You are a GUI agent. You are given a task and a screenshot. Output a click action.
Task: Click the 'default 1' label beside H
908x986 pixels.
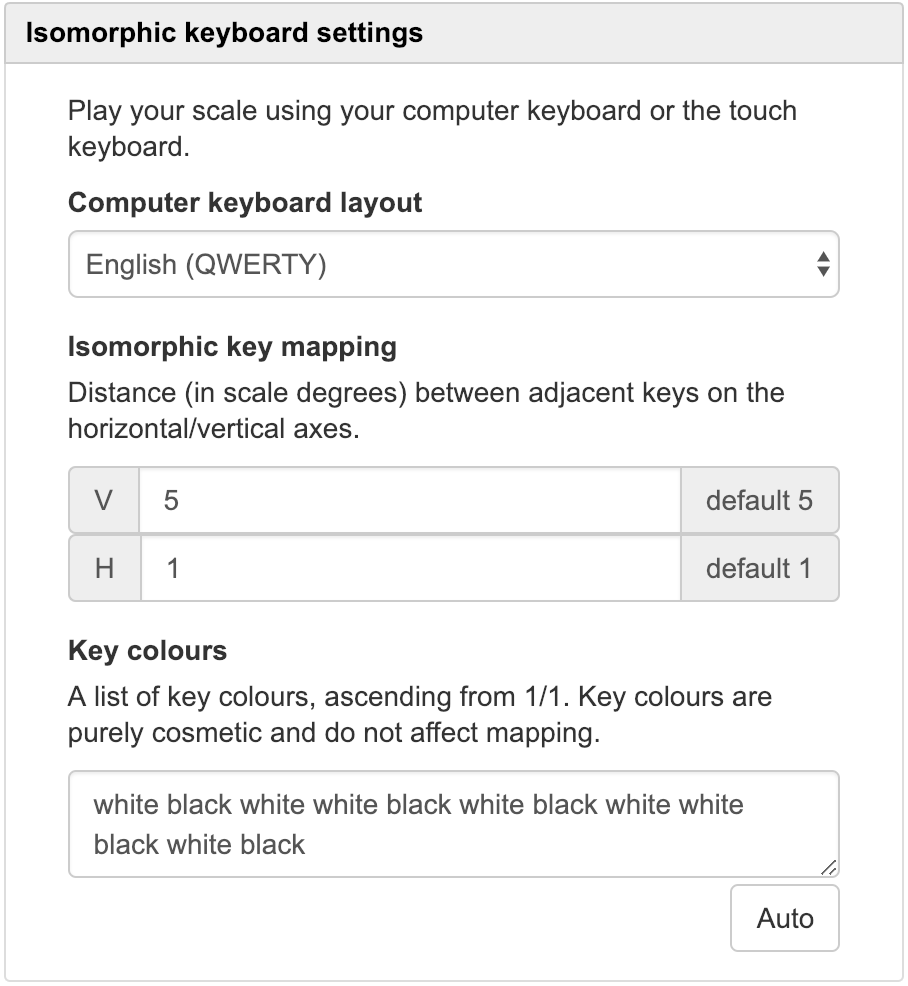coord(759,569)
